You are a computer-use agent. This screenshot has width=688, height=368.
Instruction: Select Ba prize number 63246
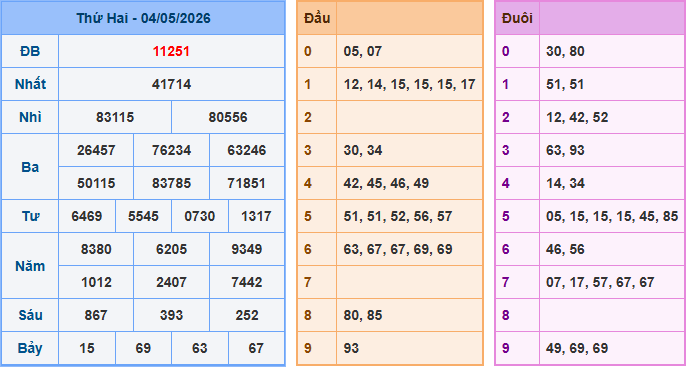(247, 150)
